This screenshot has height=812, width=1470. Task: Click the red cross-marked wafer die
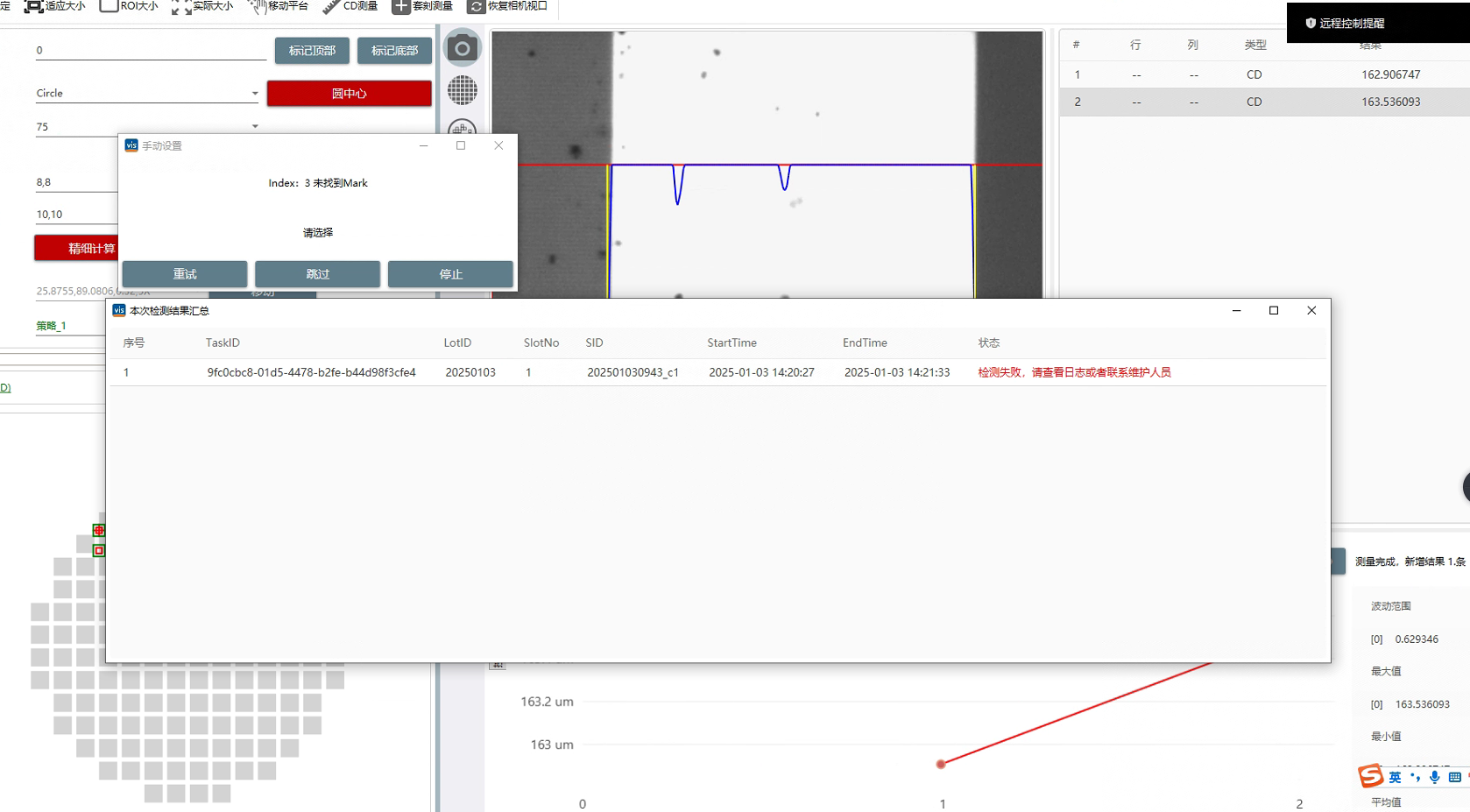click(99, 530)
